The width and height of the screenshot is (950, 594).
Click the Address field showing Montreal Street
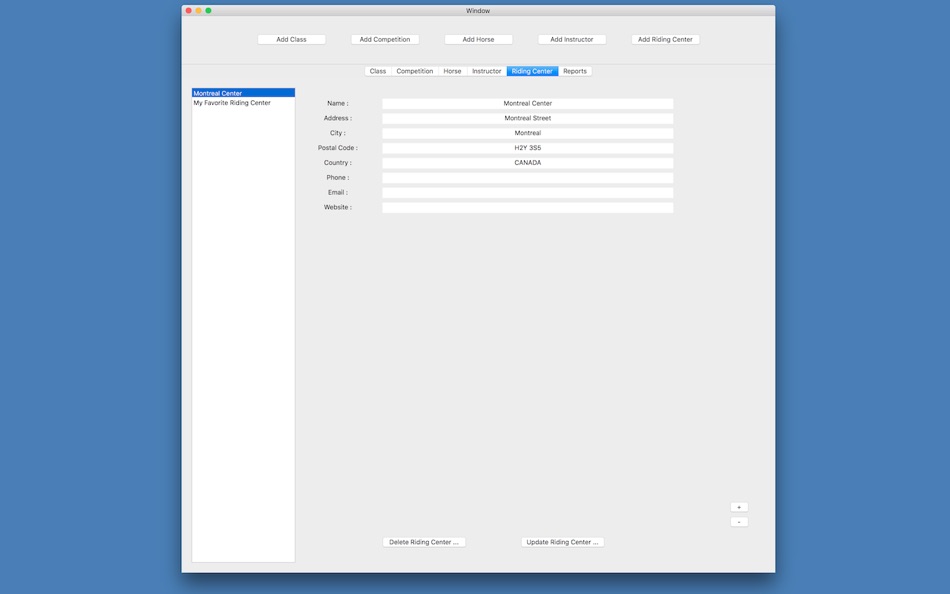click(x=527, y=118)
